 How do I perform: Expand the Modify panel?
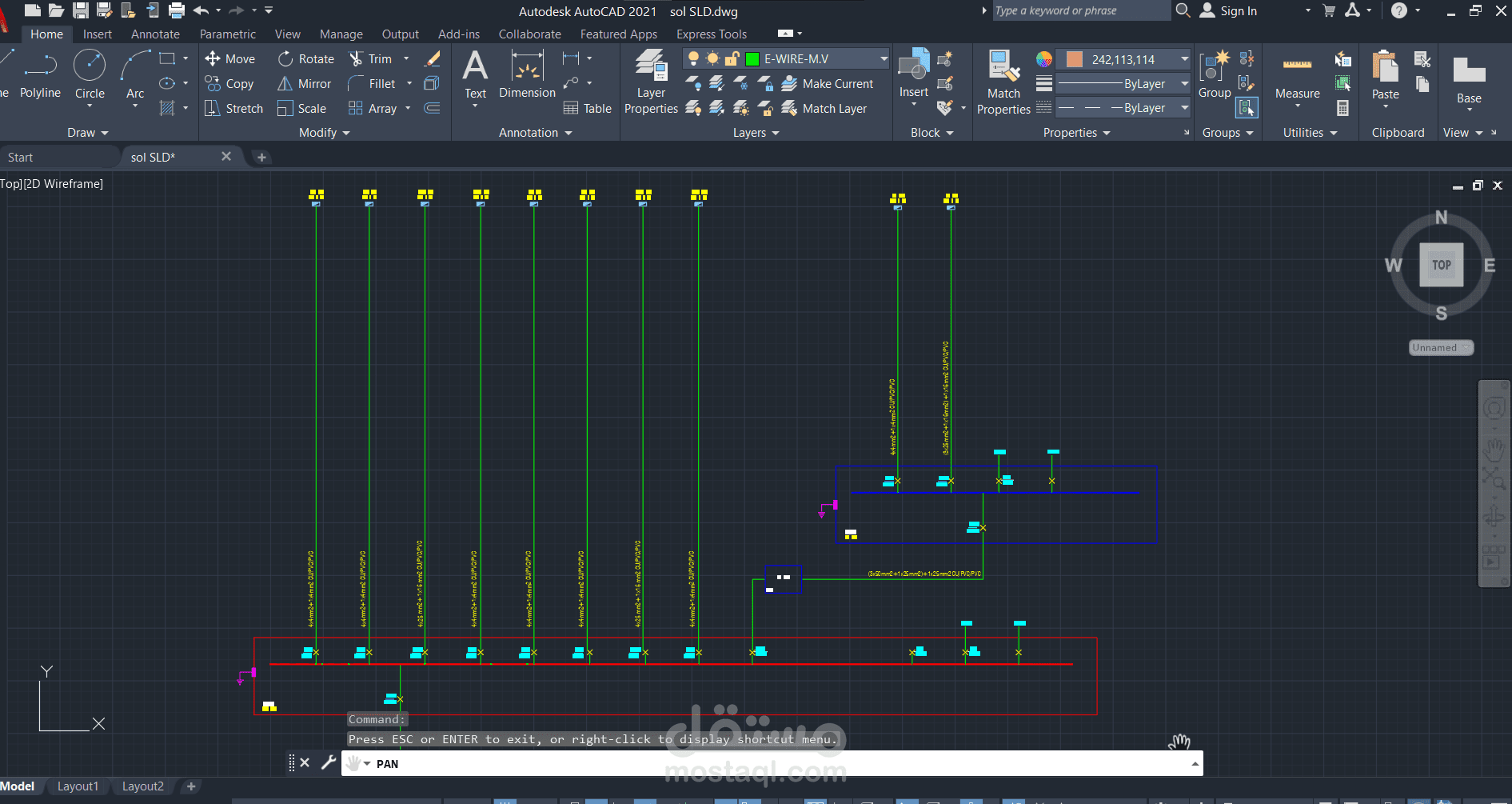click(325, 133)
